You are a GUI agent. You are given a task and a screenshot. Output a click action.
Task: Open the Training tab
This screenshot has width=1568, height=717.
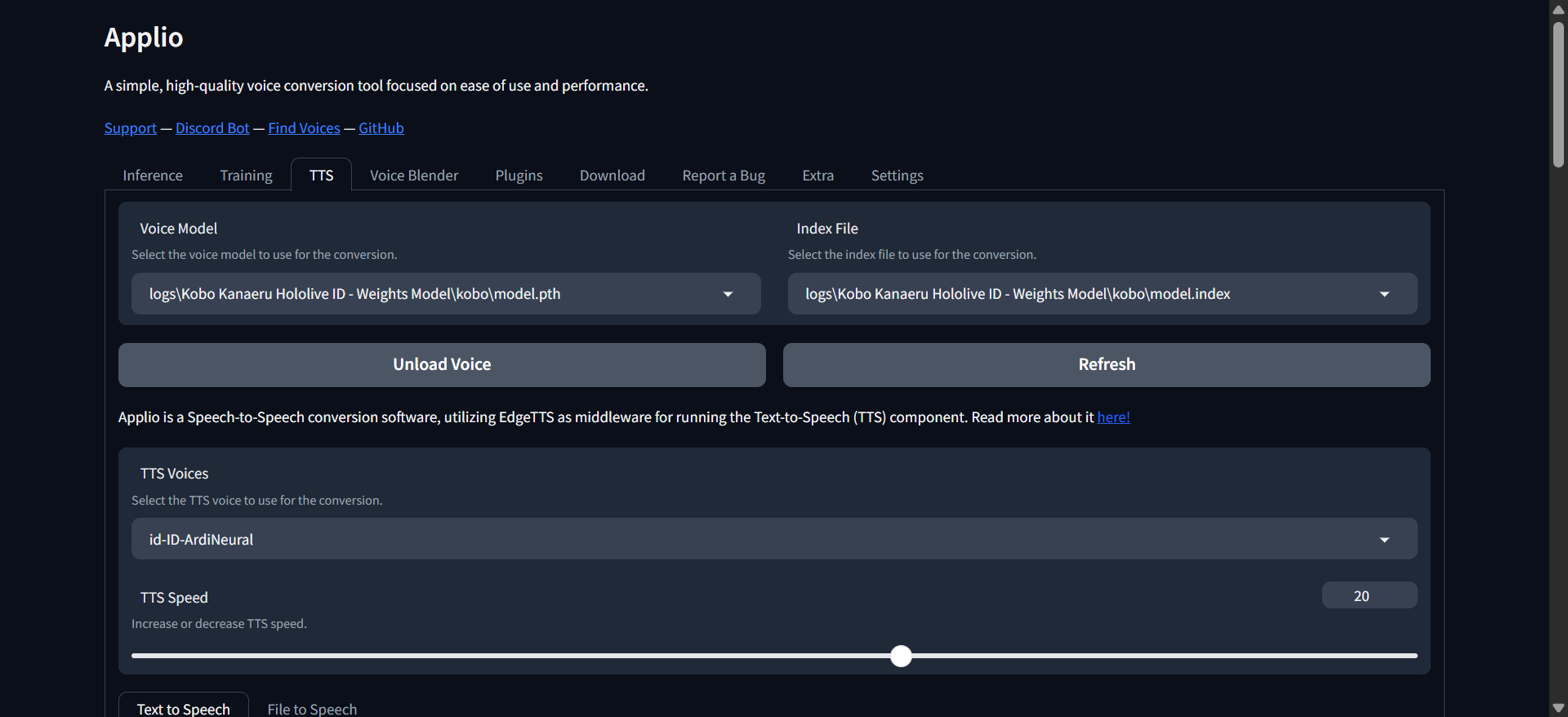coord(246,176)
